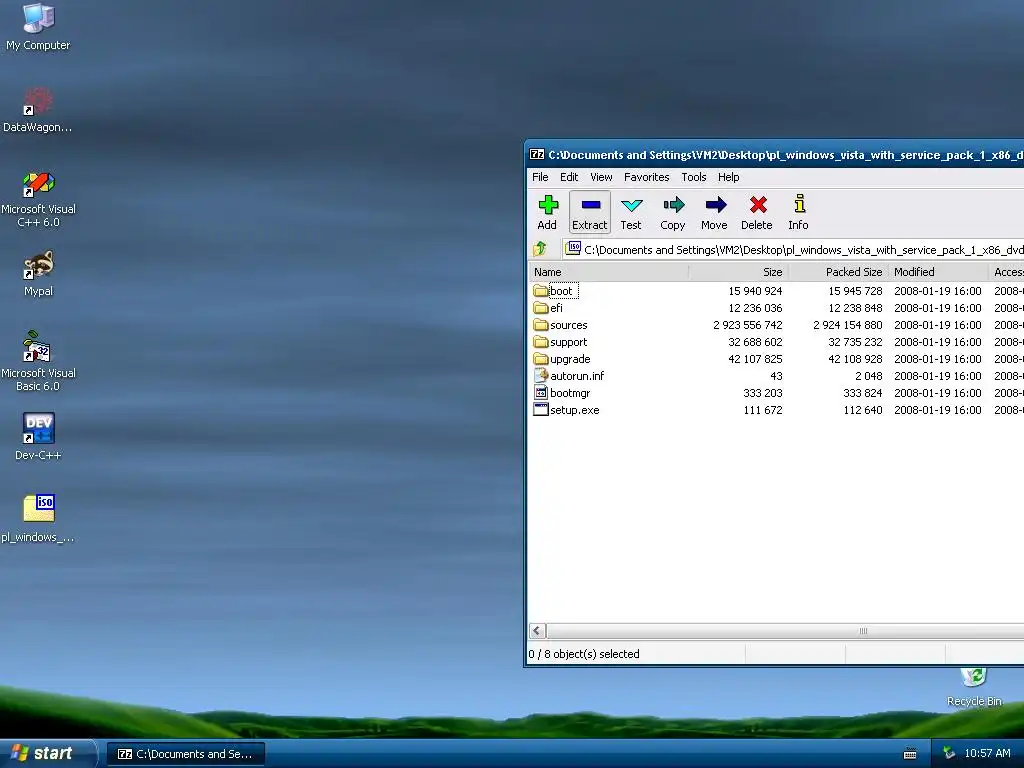Click the 10:57 AM clock
Image resolution: width=1024 pixels, height=768 pixels.
[987, 754]
